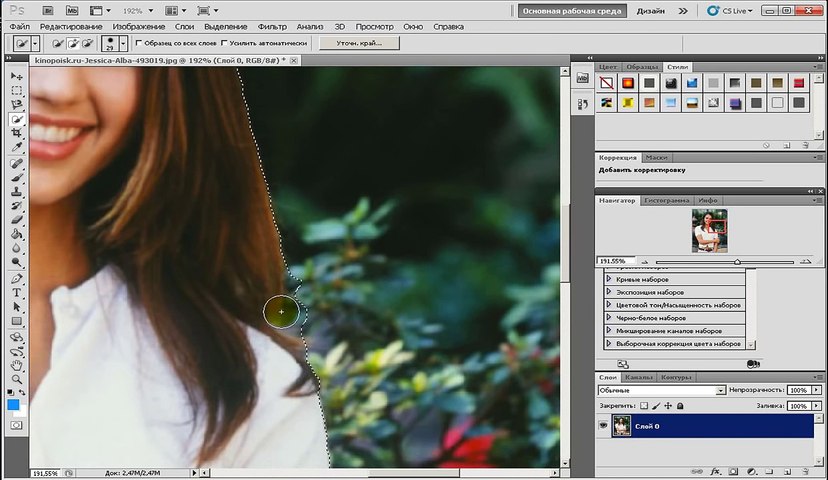
Task: Enable 'Образец со всех слоев' checkbox
Action: (x=138, y=44)
